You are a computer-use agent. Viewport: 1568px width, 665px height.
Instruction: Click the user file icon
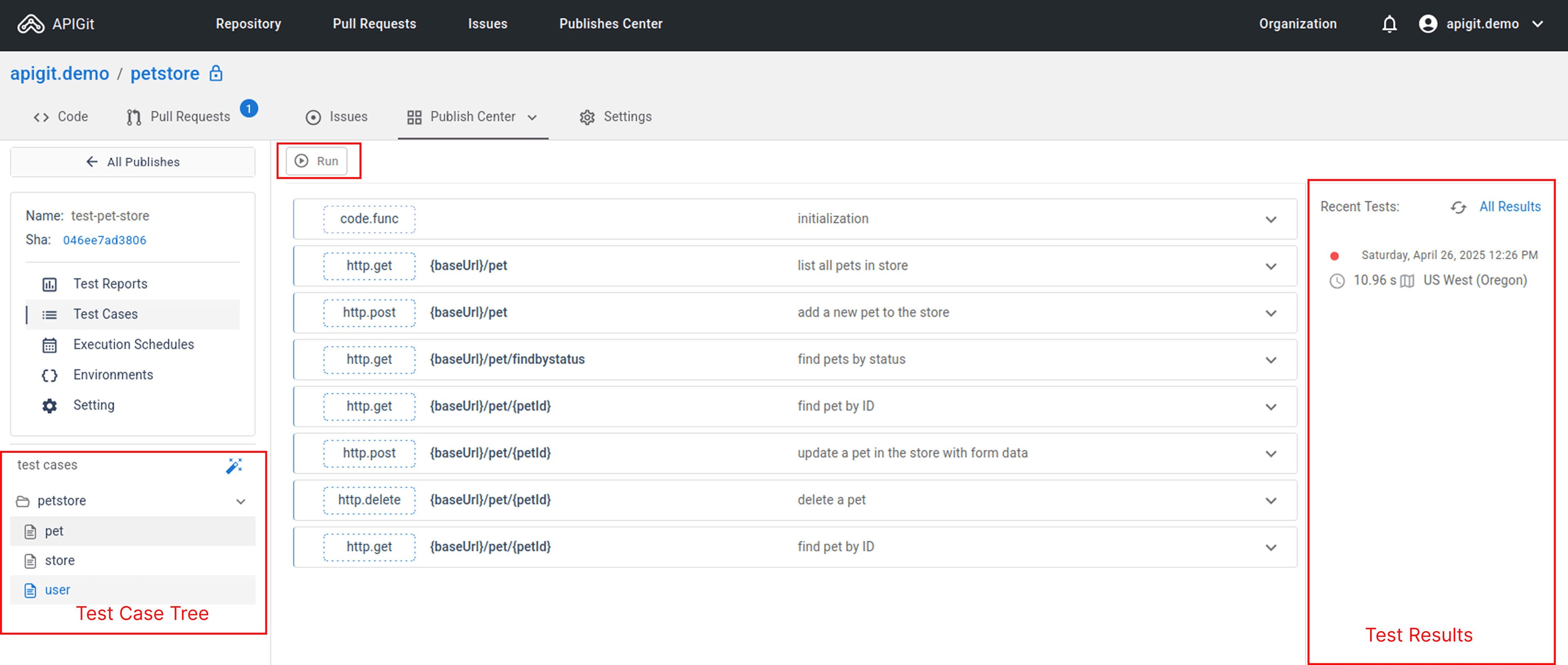[30, 590]
